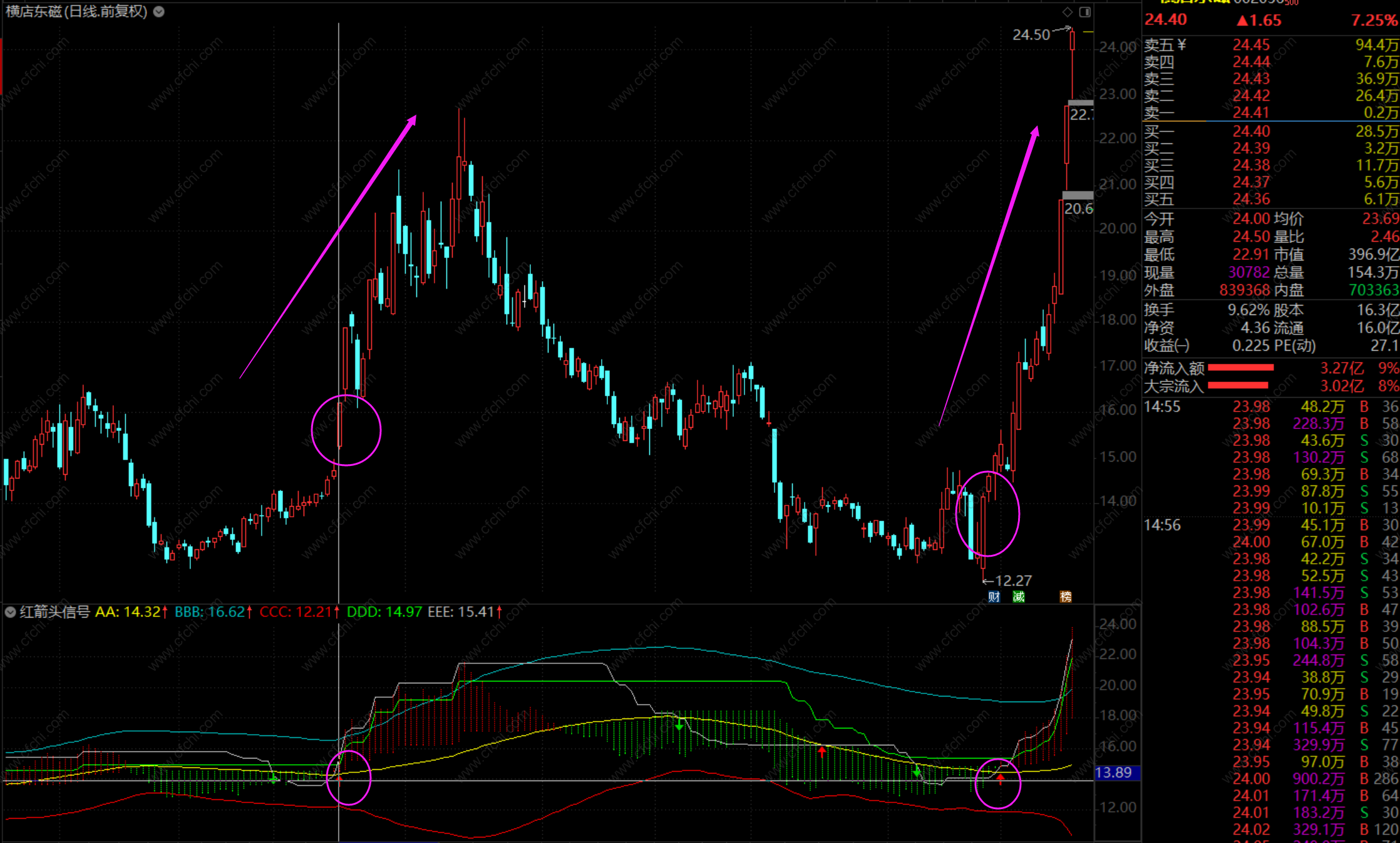The height and width of the screenshot is (843, 1400).
Task: Click the BBB: 16.62 indicator value
Action: coord(209,612)
